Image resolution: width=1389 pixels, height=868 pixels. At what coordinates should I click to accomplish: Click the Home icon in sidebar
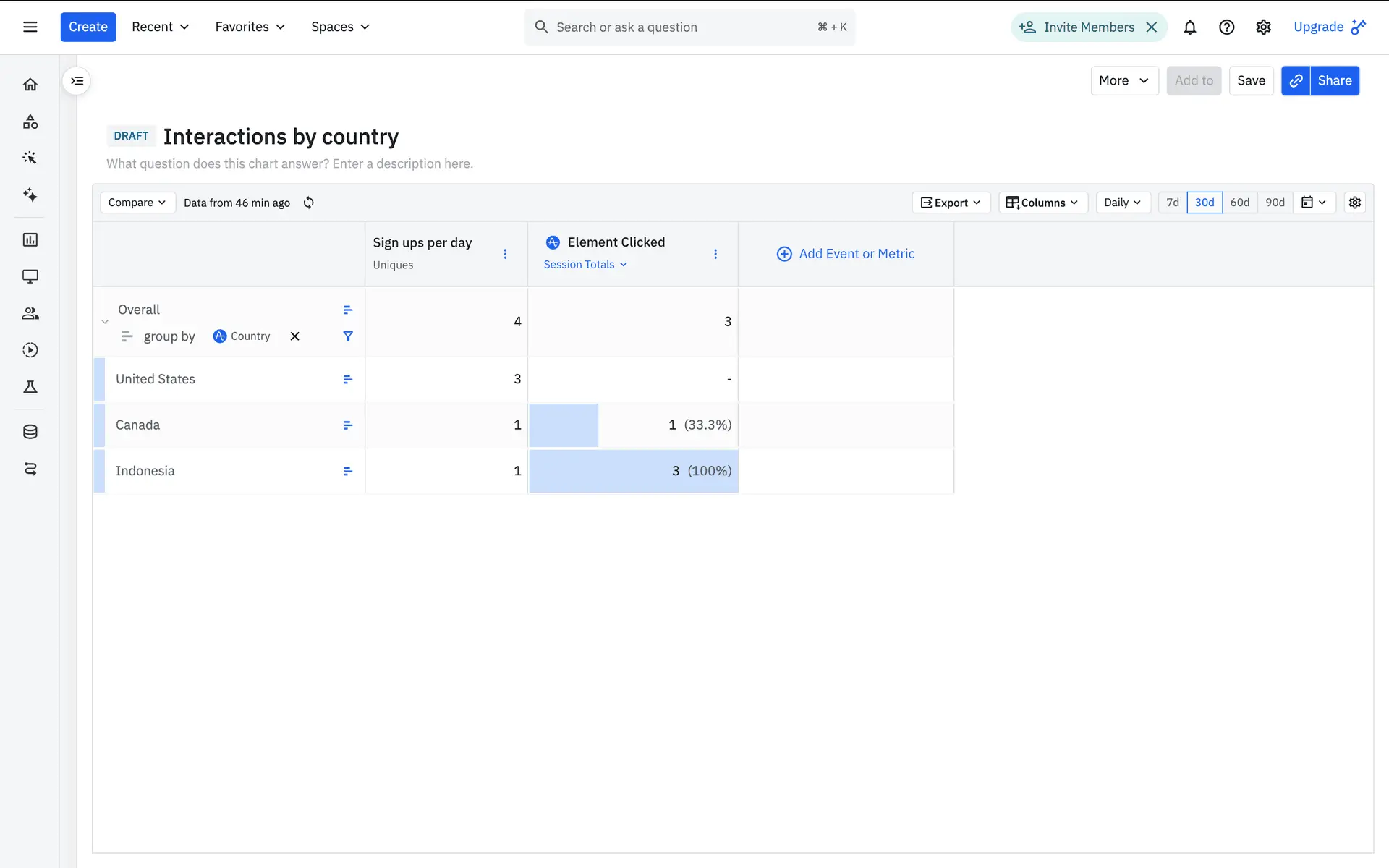(30, 85)
